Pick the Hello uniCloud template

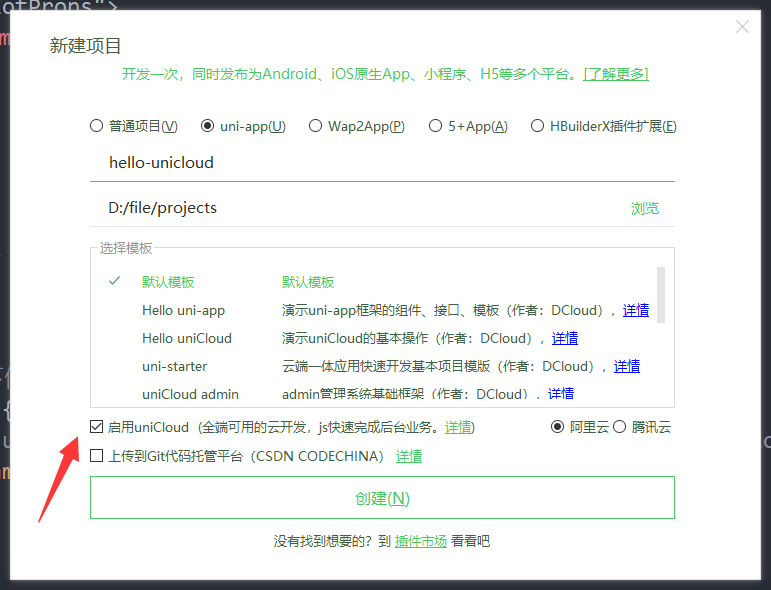[x=187, y=338]
